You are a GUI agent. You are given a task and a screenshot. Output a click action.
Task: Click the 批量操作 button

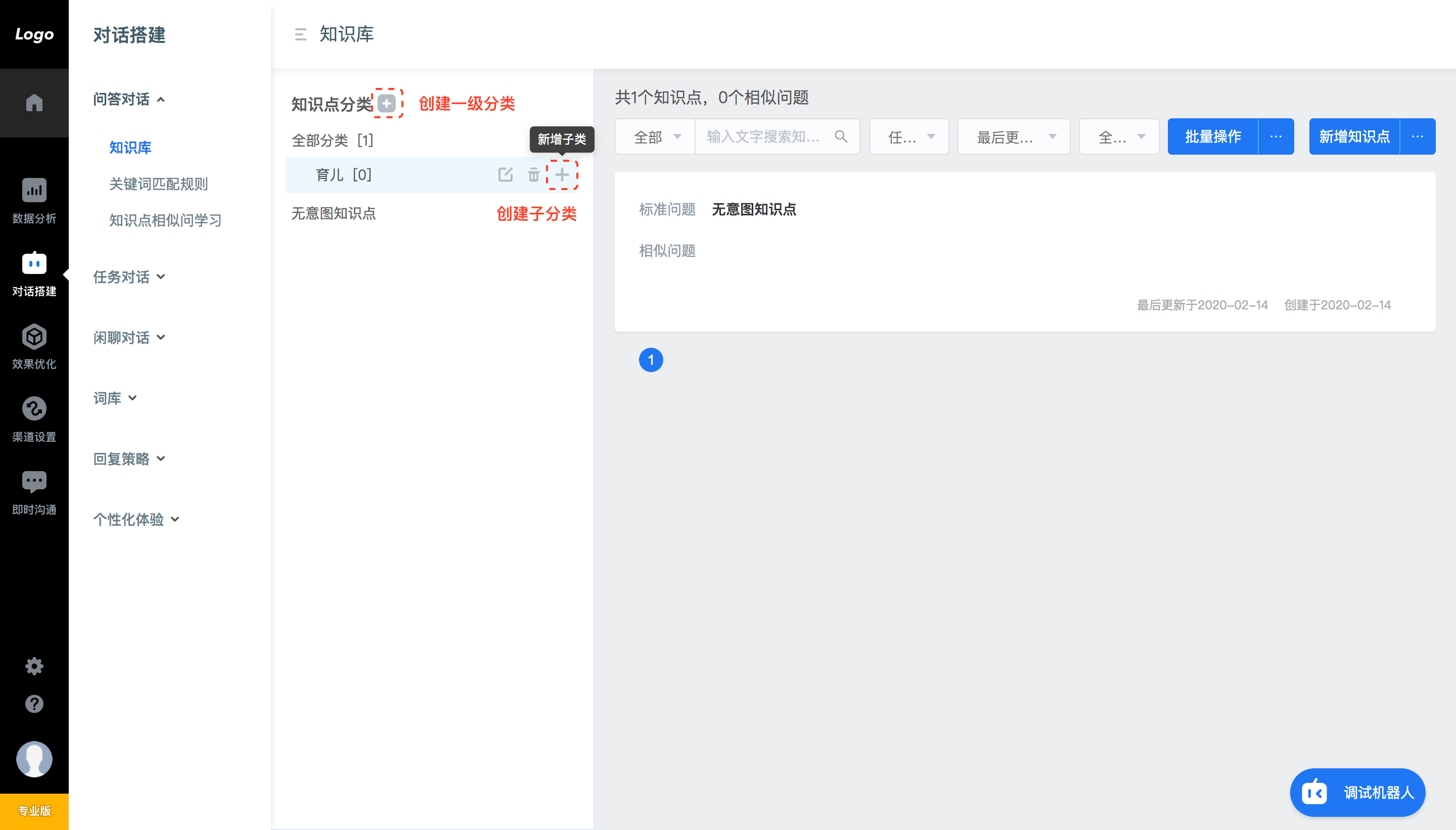tap(1212, 136)
